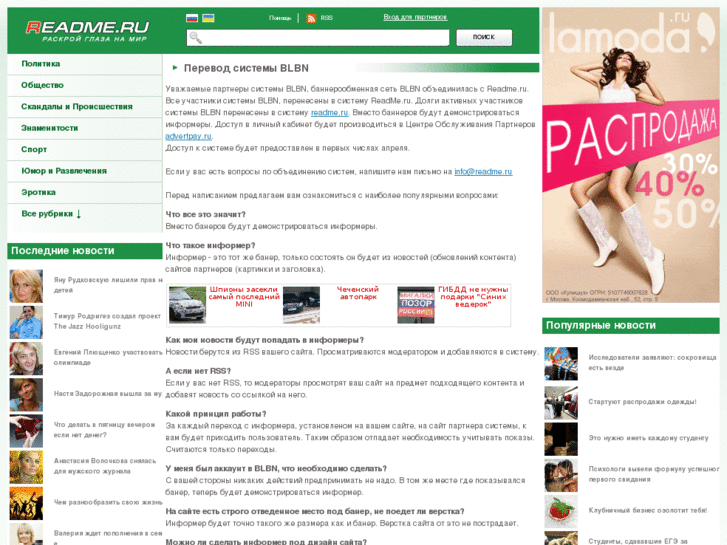The image size is (727, 545).
Task: Open Стартуют распродажи одежды link
Action: 642,402
